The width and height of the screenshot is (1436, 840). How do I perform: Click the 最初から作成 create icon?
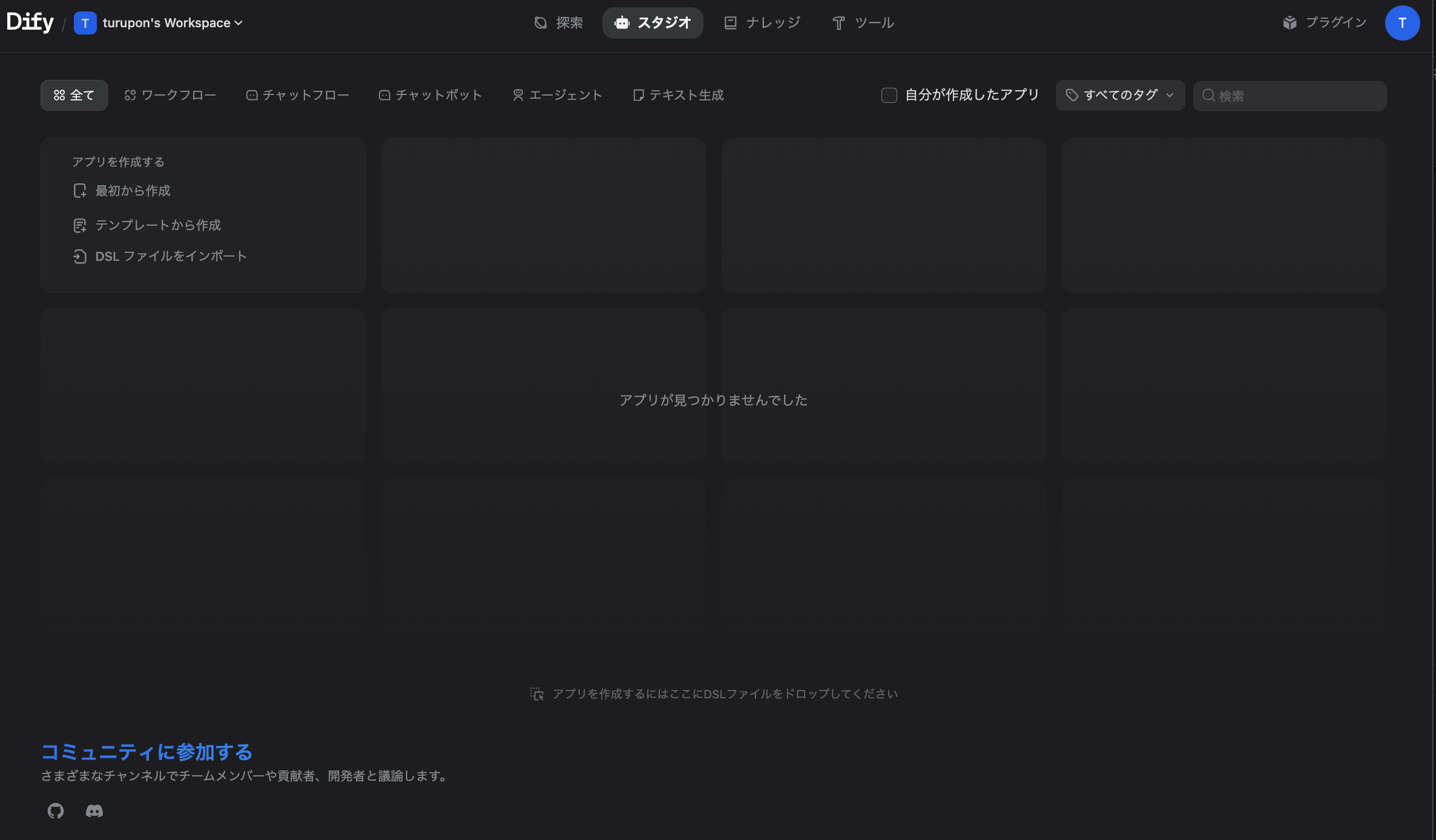click(x=80, y=190)
